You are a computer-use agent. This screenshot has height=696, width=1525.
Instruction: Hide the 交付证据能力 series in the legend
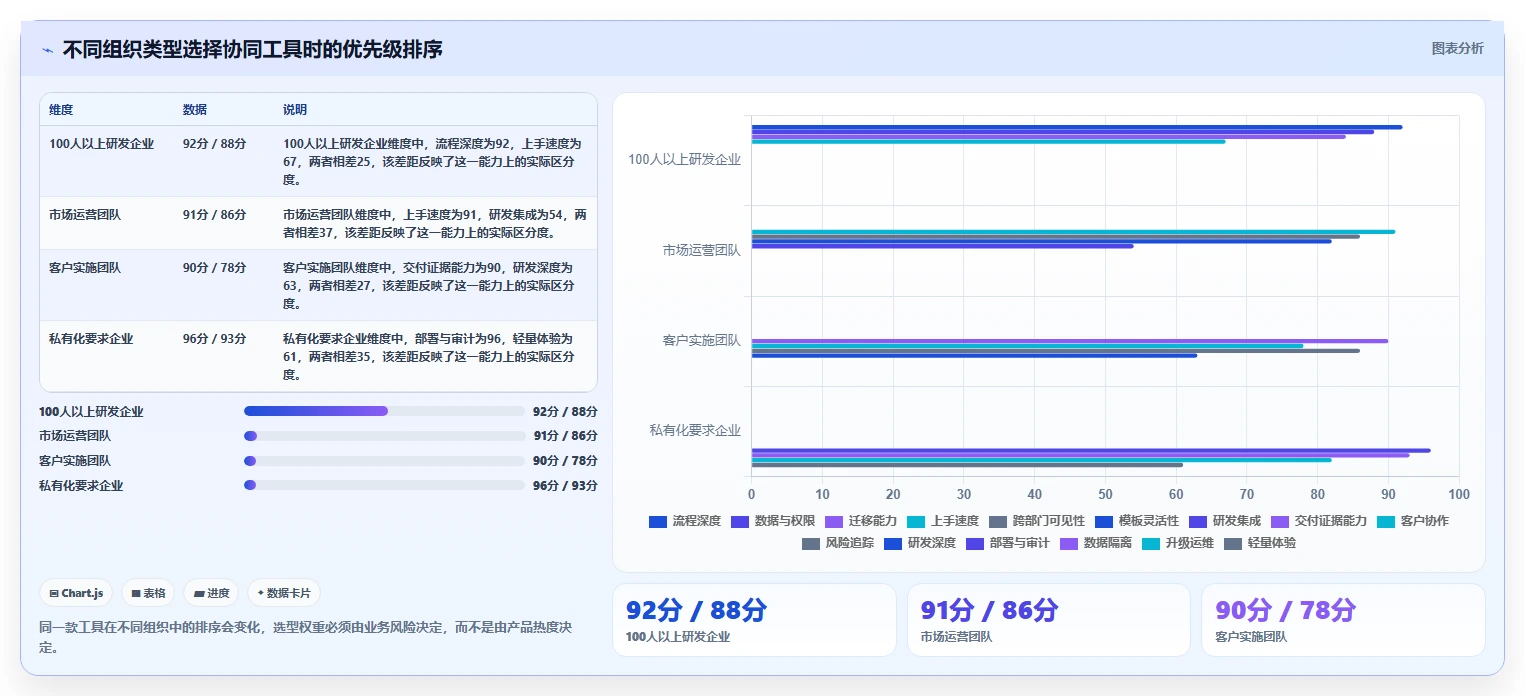pyautogui.click(x=1319, y=521)
